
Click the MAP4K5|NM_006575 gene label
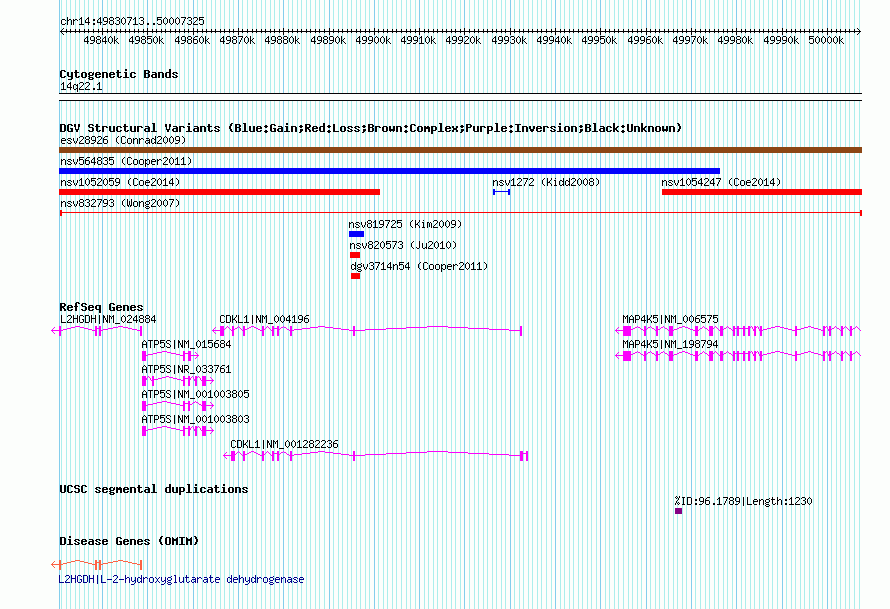click(x=670, y=320)
